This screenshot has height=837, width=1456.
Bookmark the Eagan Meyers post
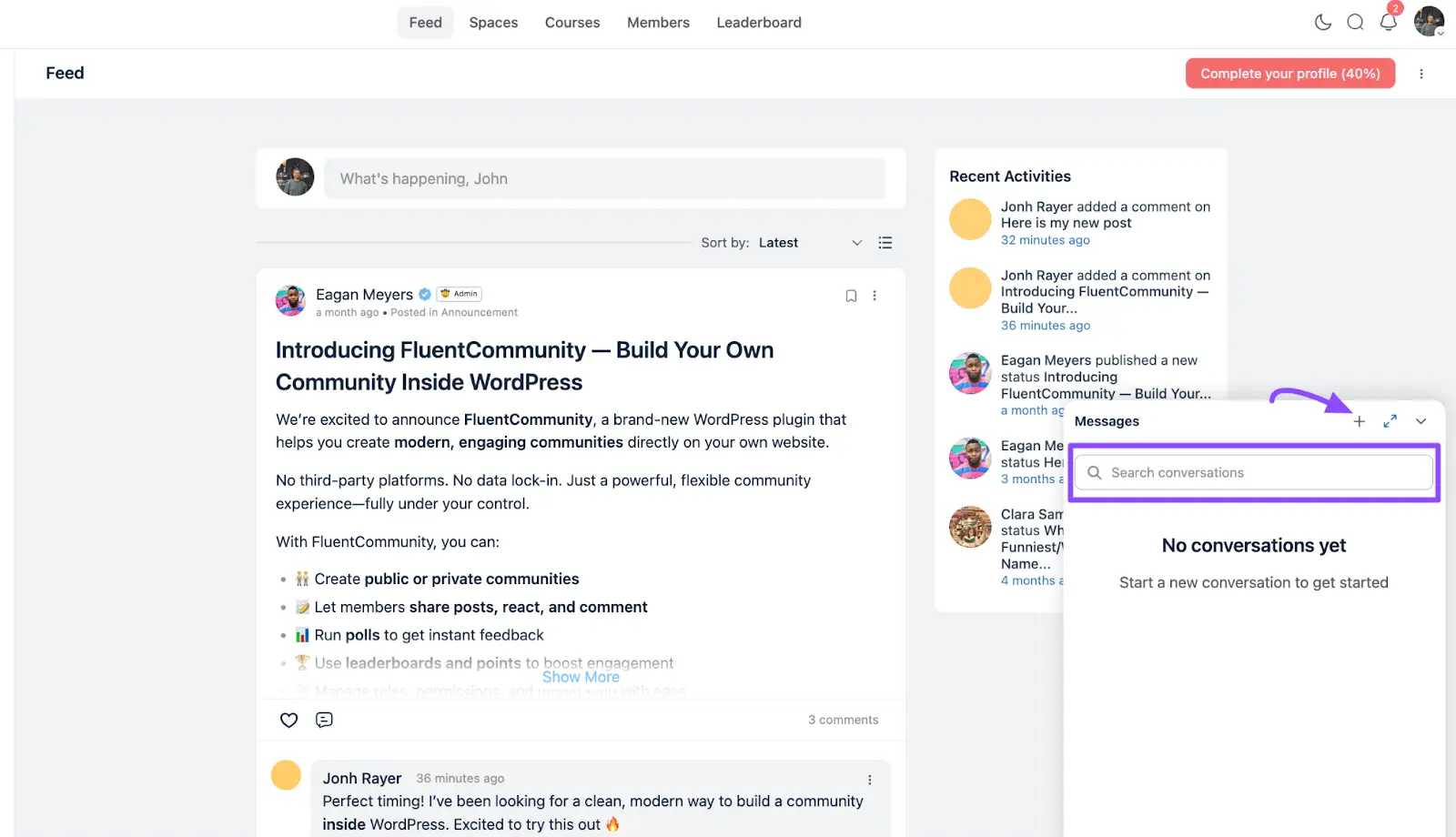[851, 296]
